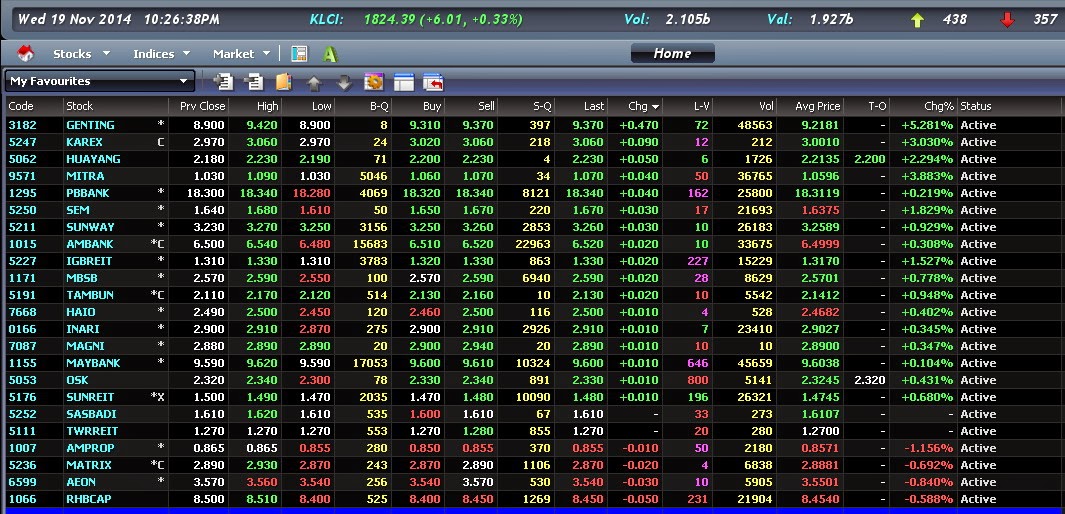Click the MAGNI stock name
Screen dimensions: 1065x514
coord(85,346)
